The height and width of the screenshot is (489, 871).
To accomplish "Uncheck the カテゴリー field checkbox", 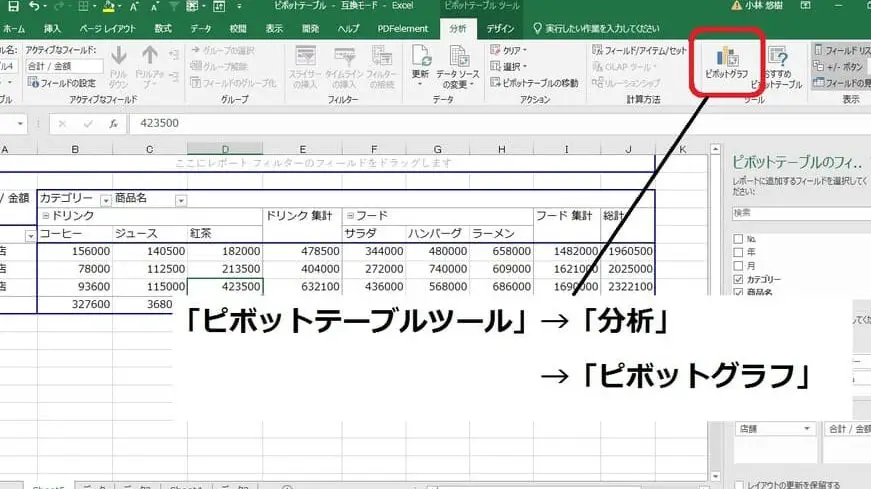I will (x=738, y=280).
